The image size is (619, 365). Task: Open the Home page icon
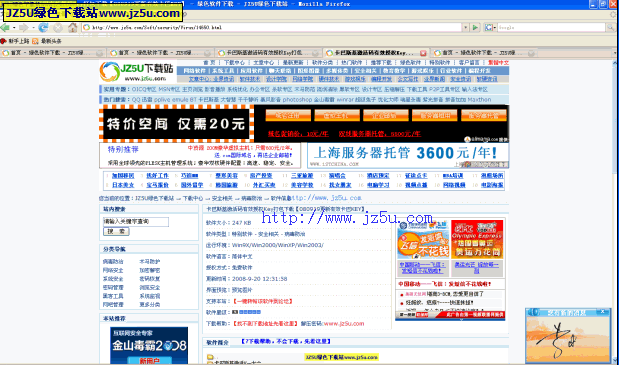73,28
